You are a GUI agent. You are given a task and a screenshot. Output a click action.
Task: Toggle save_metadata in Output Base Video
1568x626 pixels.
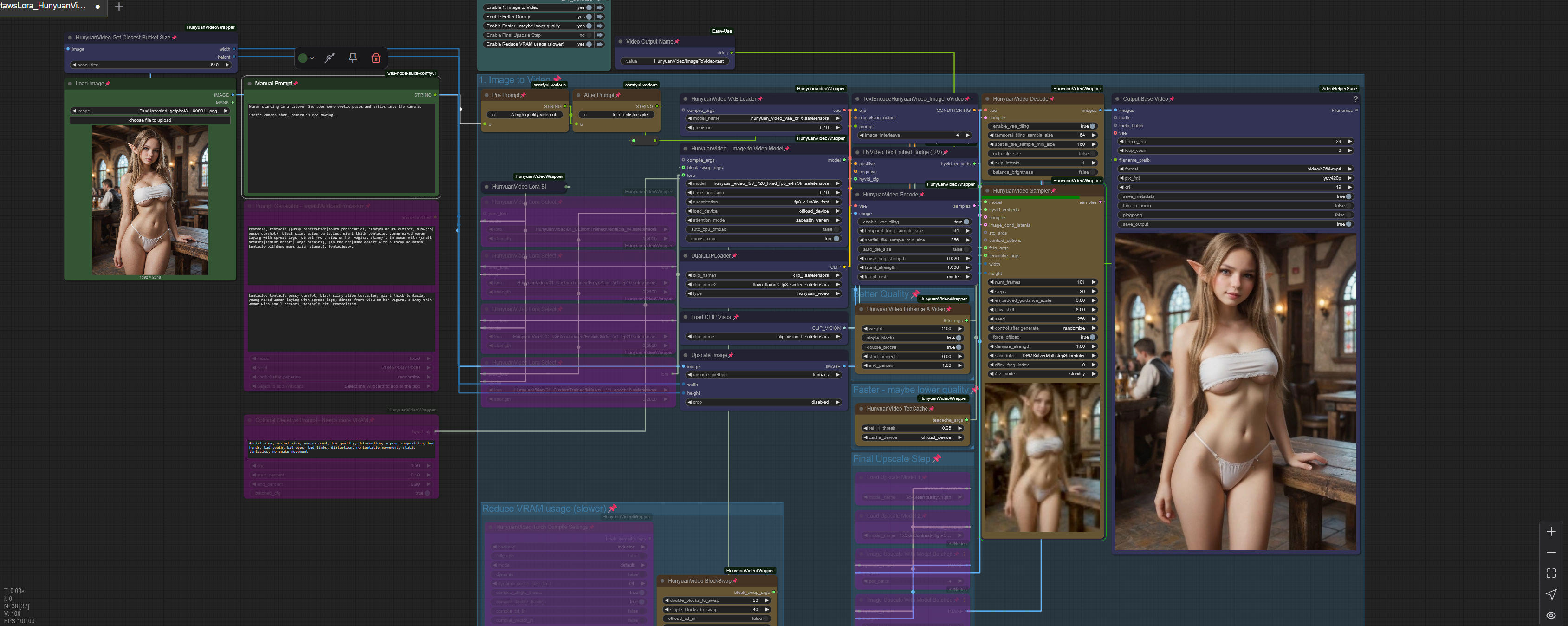(x=1348, y=197)
